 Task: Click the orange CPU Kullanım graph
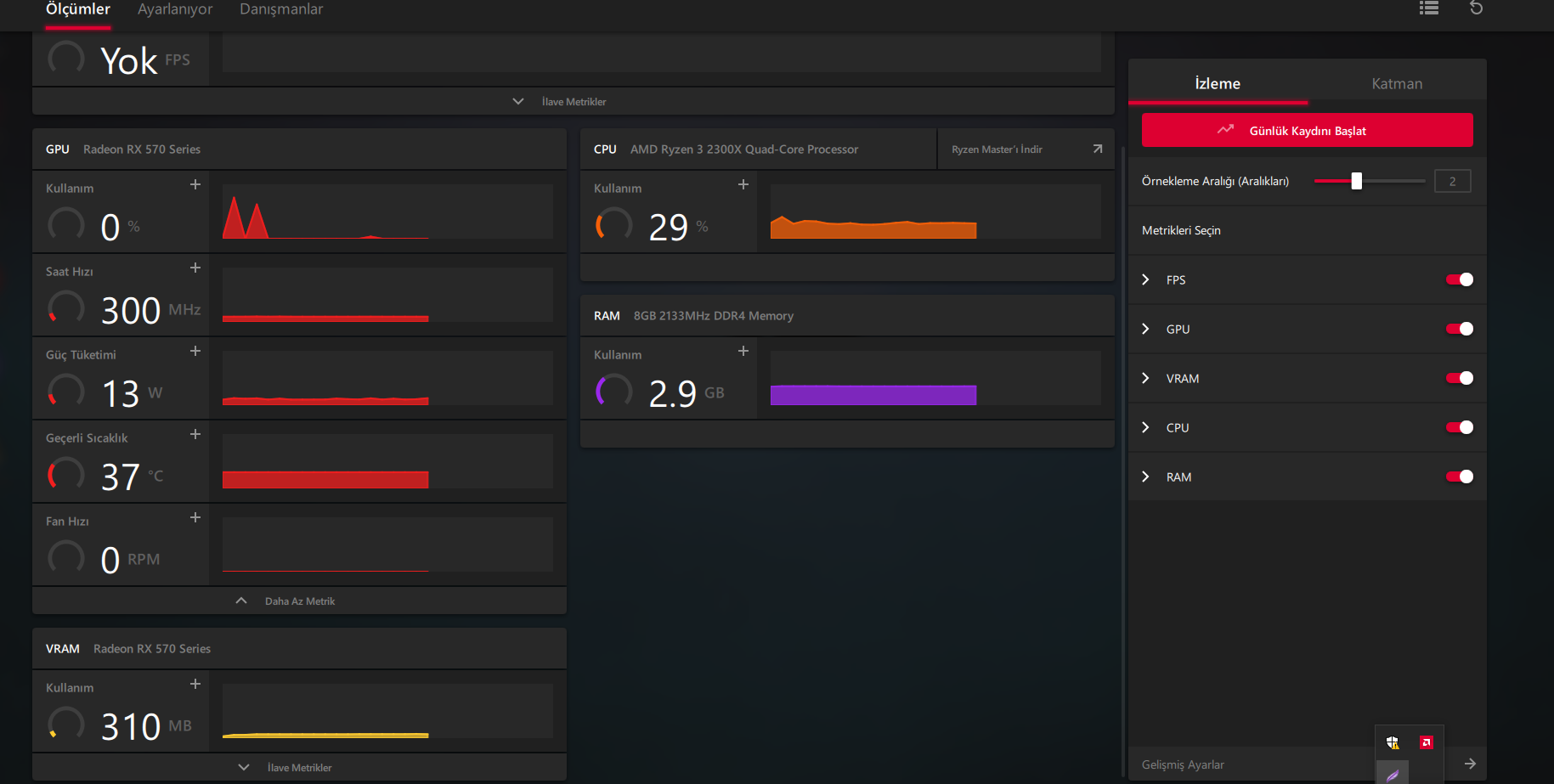pyautogui.click(x=935, y=212)
